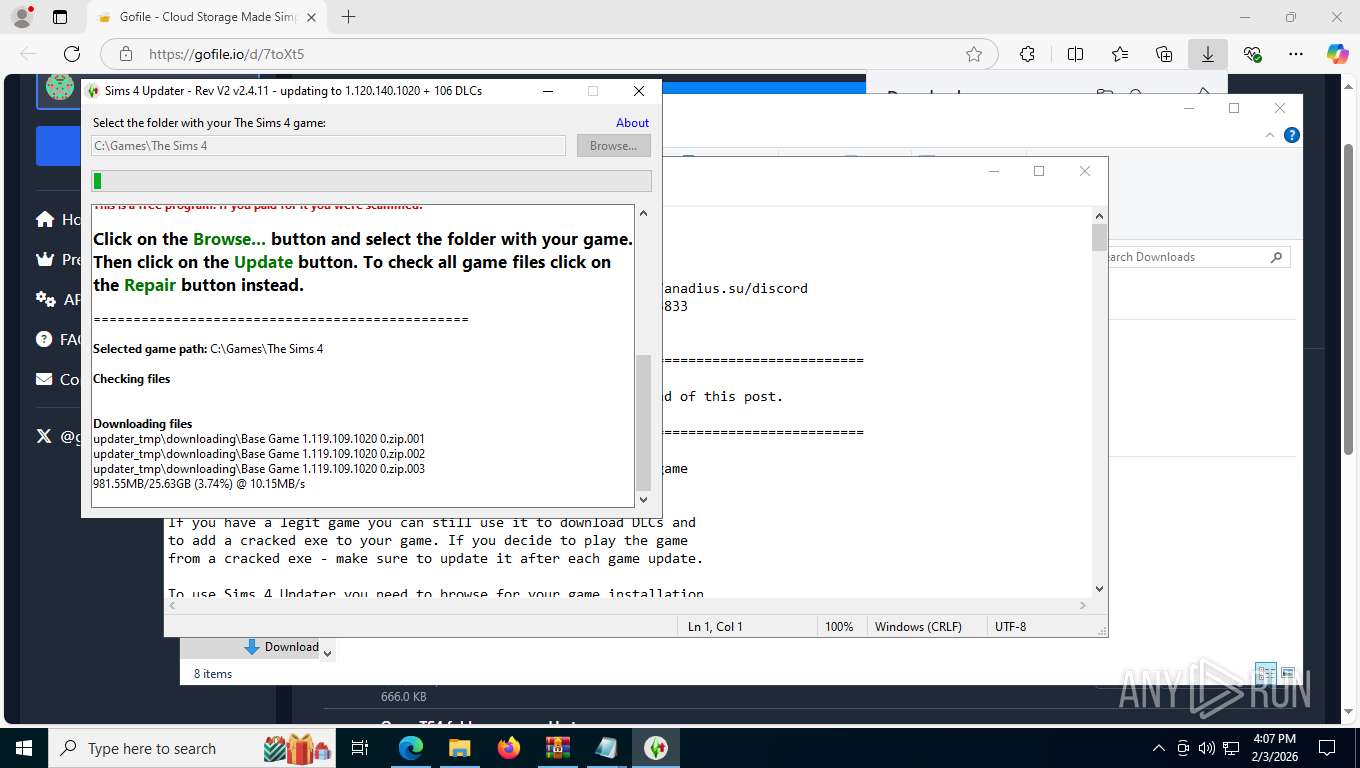
Task: View site information lock icon
Action: (126, 54)
